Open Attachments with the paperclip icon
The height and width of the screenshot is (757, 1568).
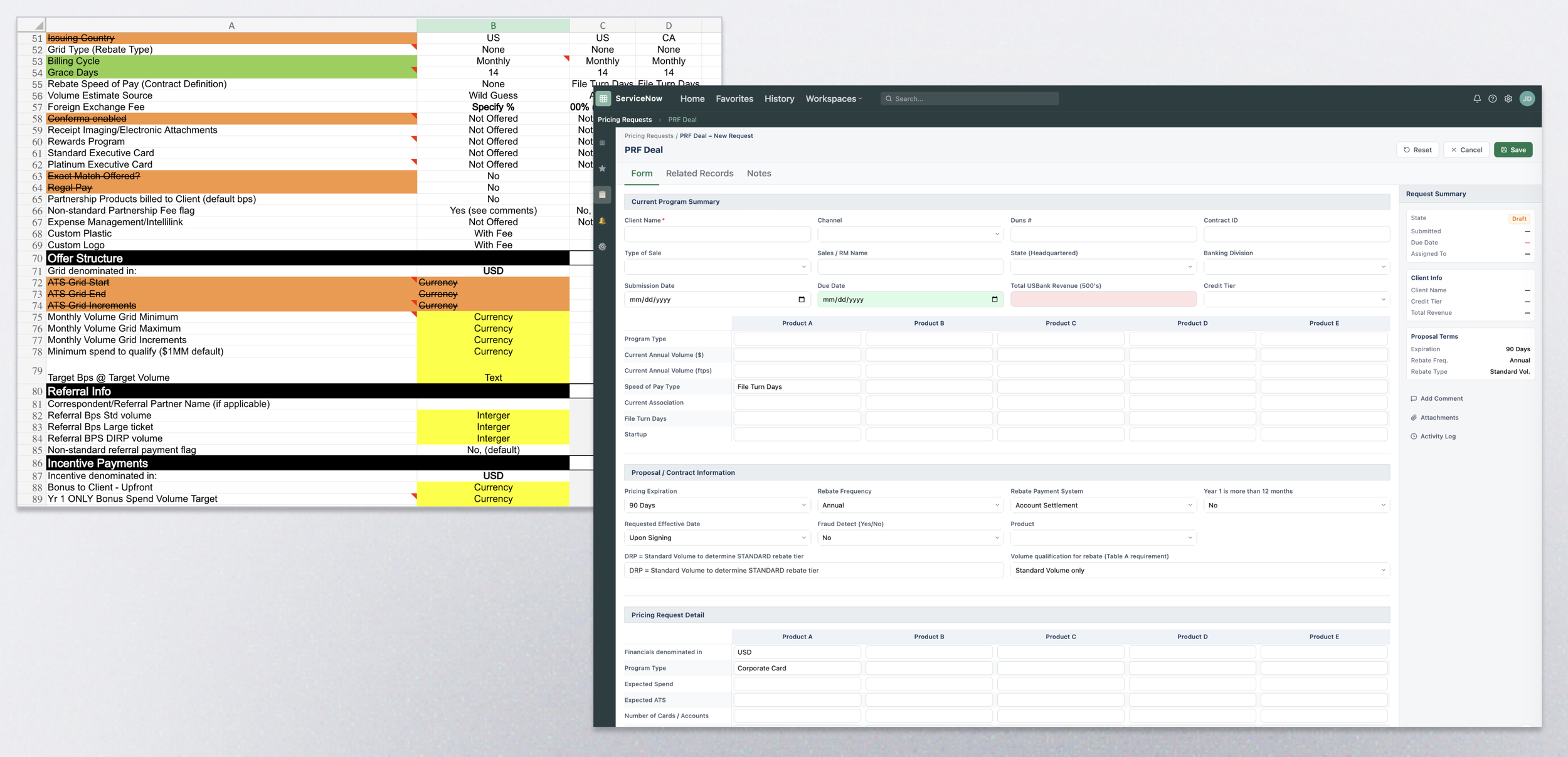coord(1435,418)
